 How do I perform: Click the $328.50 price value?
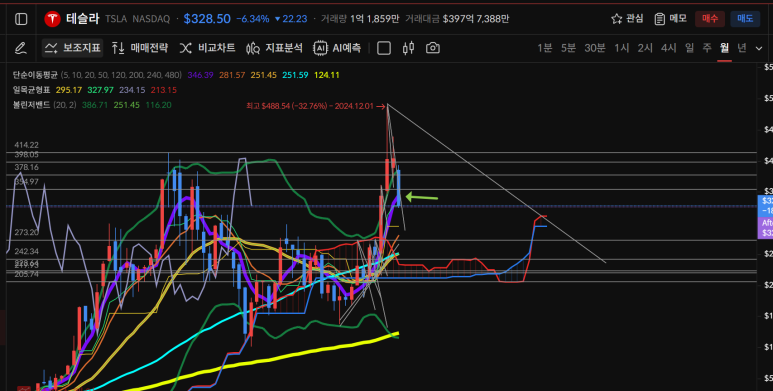[207, 19]
